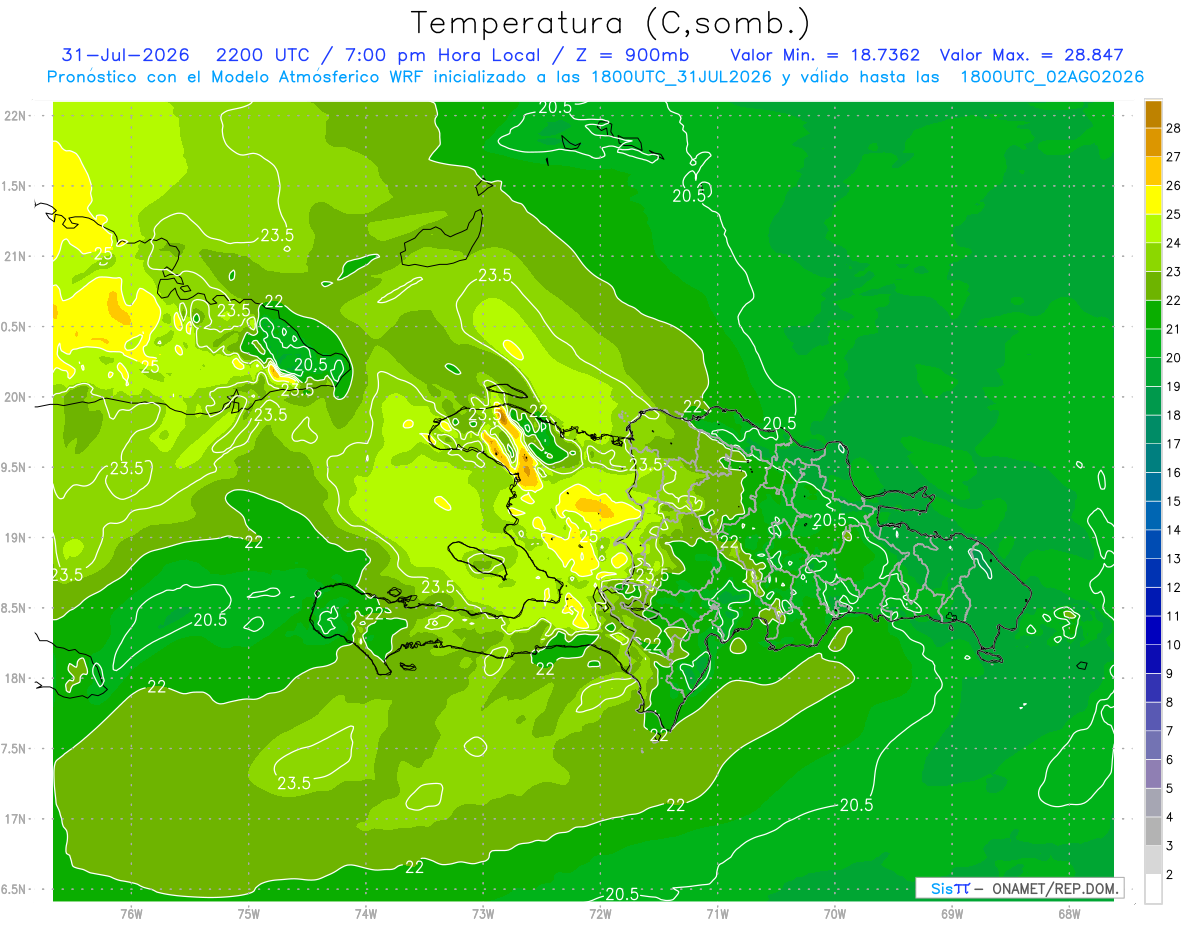The height and width of the screenshot is (927, 1200).
Task: Click the legend value "19"
Action: point(1174,386)
